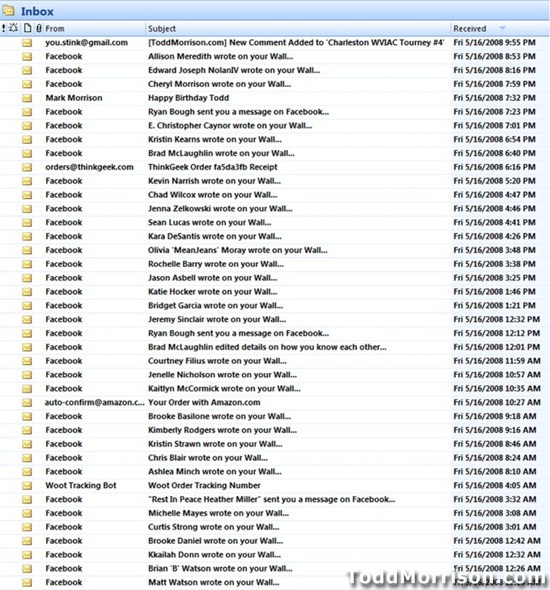Click received time 'Fri 5/16/2008 4:05 AM'
The image size is (550, 590).
point(495,485)
